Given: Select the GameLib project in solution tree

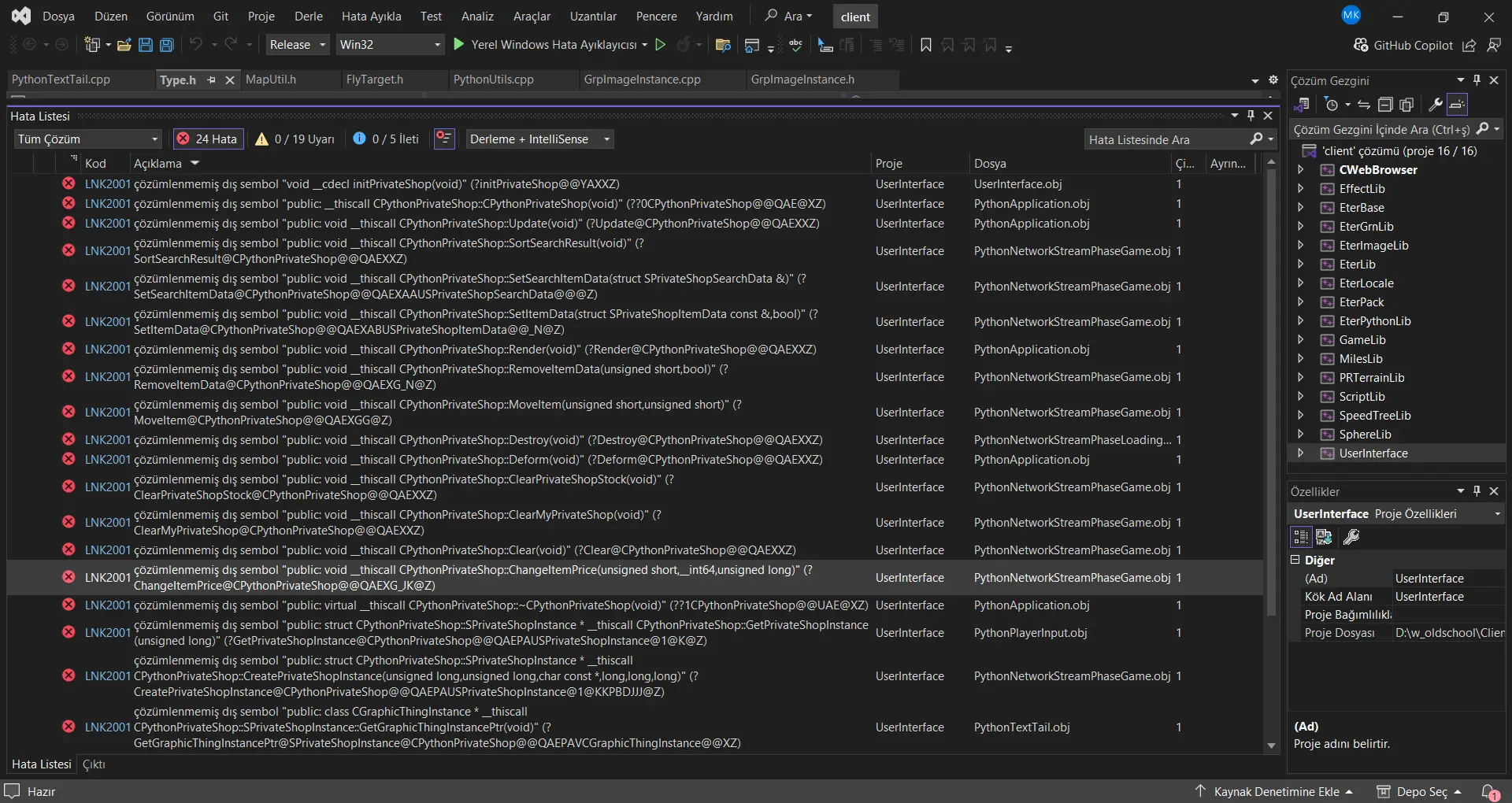Looking at the screenshot, I should point(1362,340).
